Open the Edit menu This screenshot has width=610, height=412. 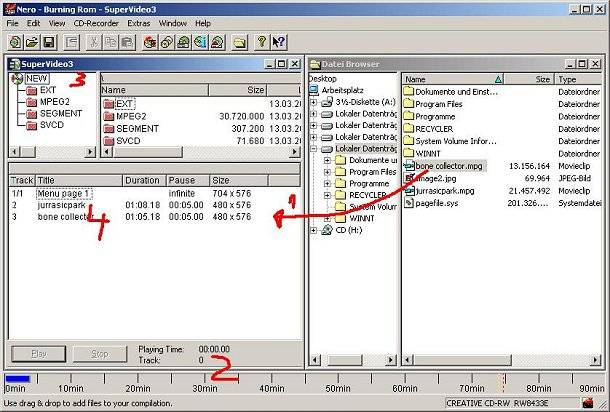point(33,23)
